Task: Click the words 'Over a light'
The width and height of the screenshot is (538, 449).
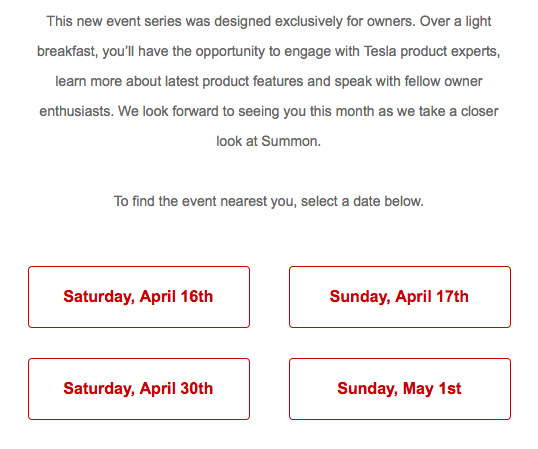Action: tap(456, 21)
